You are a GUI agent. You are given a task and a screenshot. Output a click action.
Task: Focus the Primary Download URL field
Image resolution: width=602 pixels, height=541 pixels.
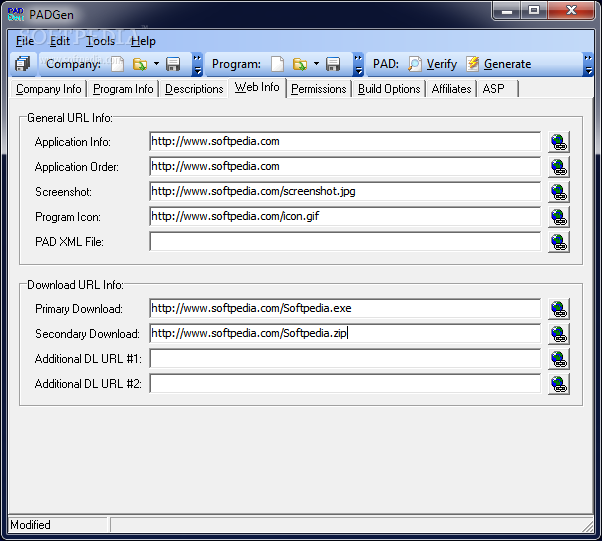[345, 308]
